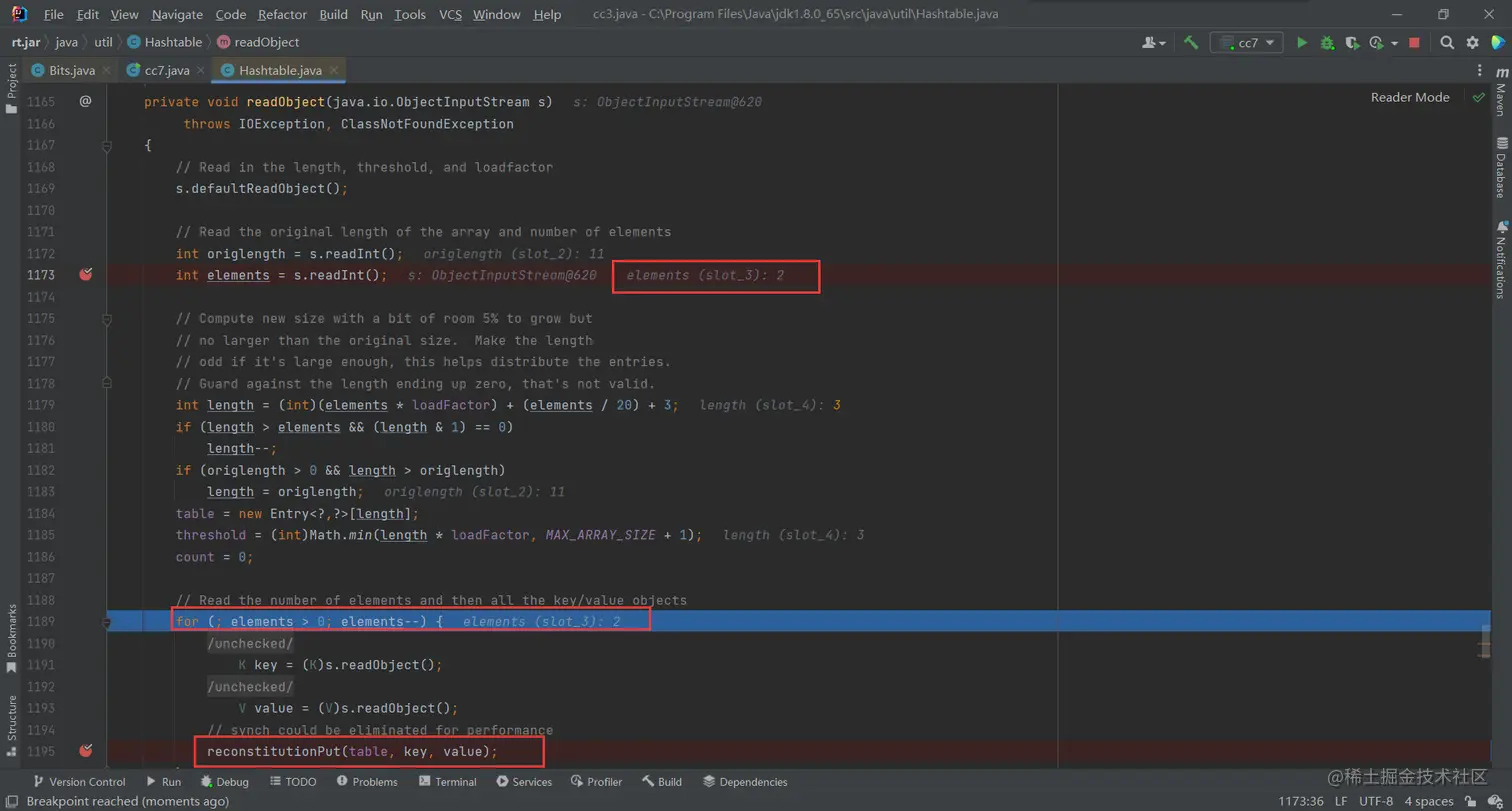This screenshot has height=811, width=1512.
Task: Build project with the hammer icon
Action: 1190,42
